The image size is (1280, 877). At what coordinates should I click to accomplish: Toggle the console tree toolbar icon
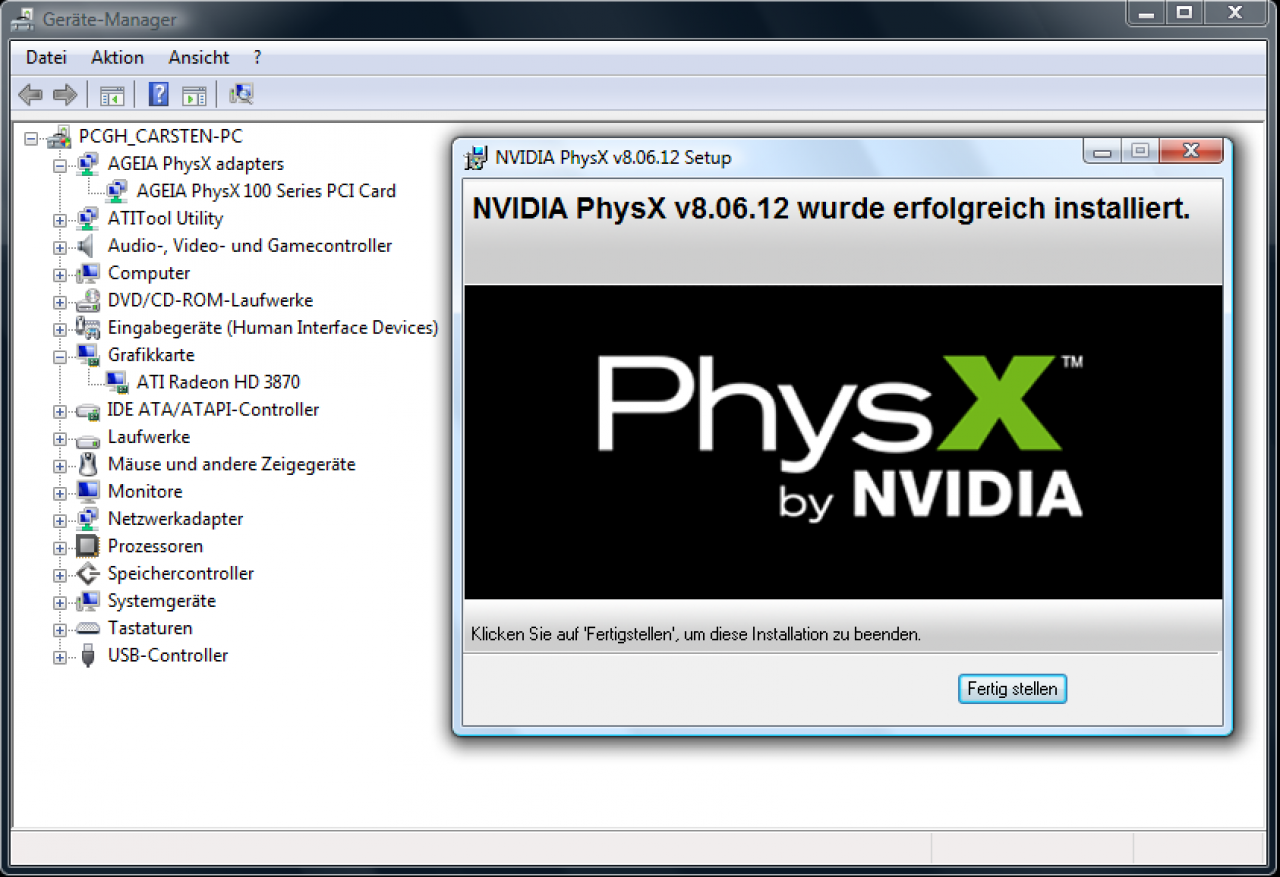pos(112,95)
